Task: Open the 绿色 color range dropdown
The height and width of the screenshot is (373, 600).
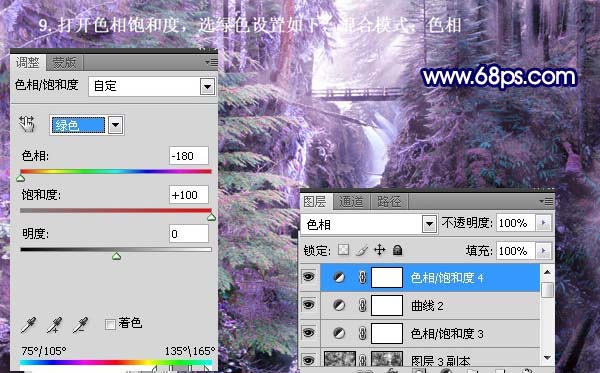Action: pyautogui.click(x=116, y=125)
